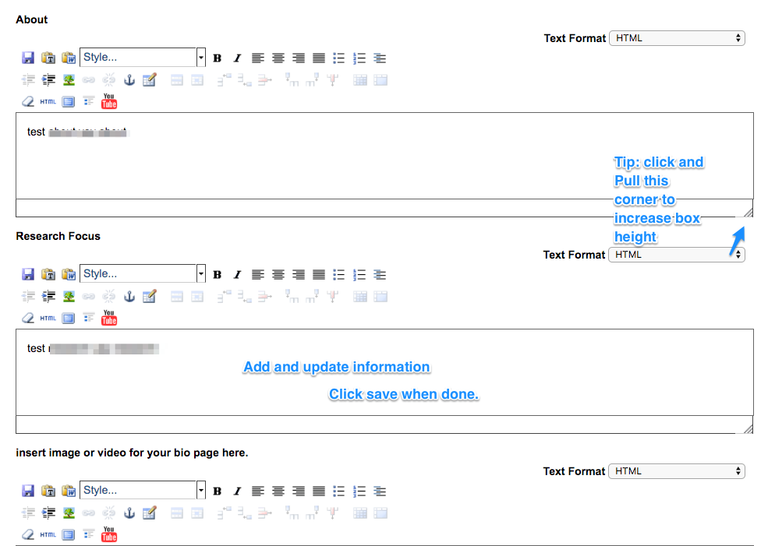The image size is (768, 546).
Task: Toggle italic in Research Focus toolbar
Action: click(237, 275)
